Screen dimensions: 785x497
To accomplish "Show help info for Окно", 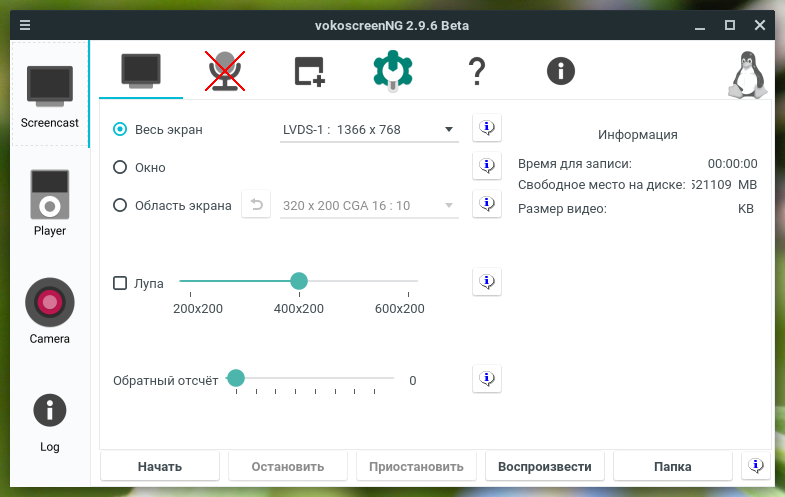I will [x=487, y=166].
